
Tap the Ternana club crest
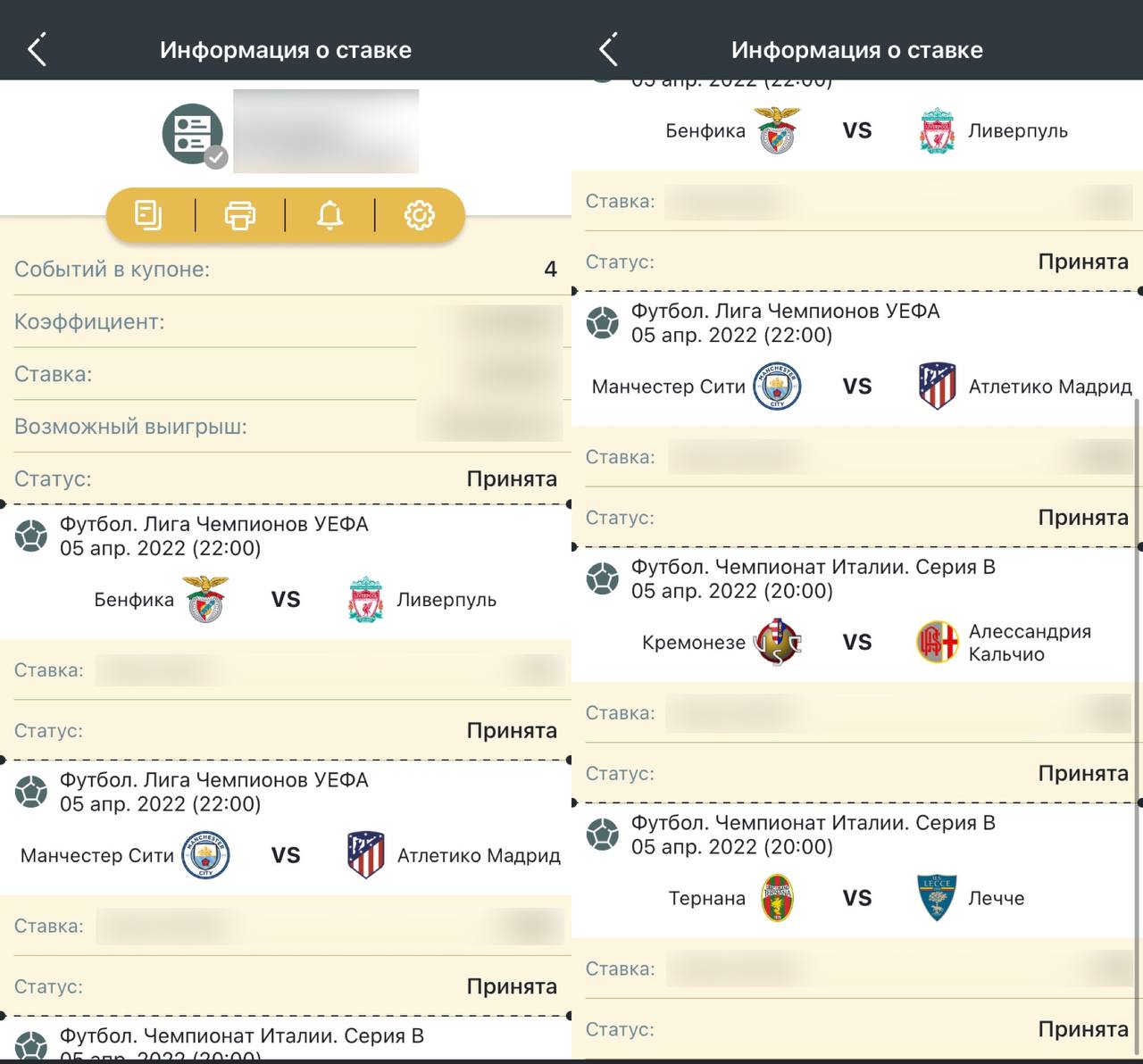(778, 898)
